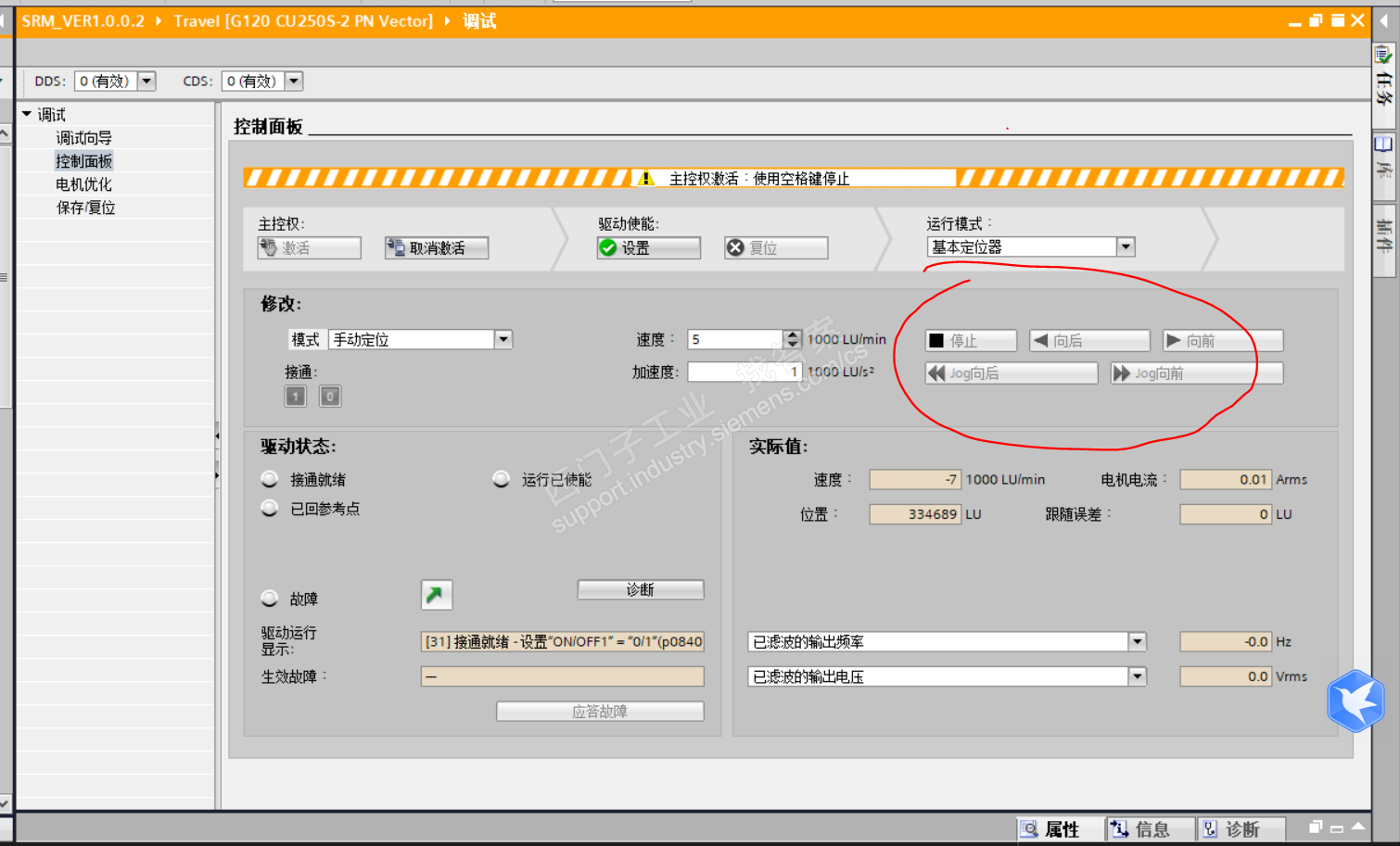Click the 向前 forward button
The image size is (1400, 846).
(1223, 340)
